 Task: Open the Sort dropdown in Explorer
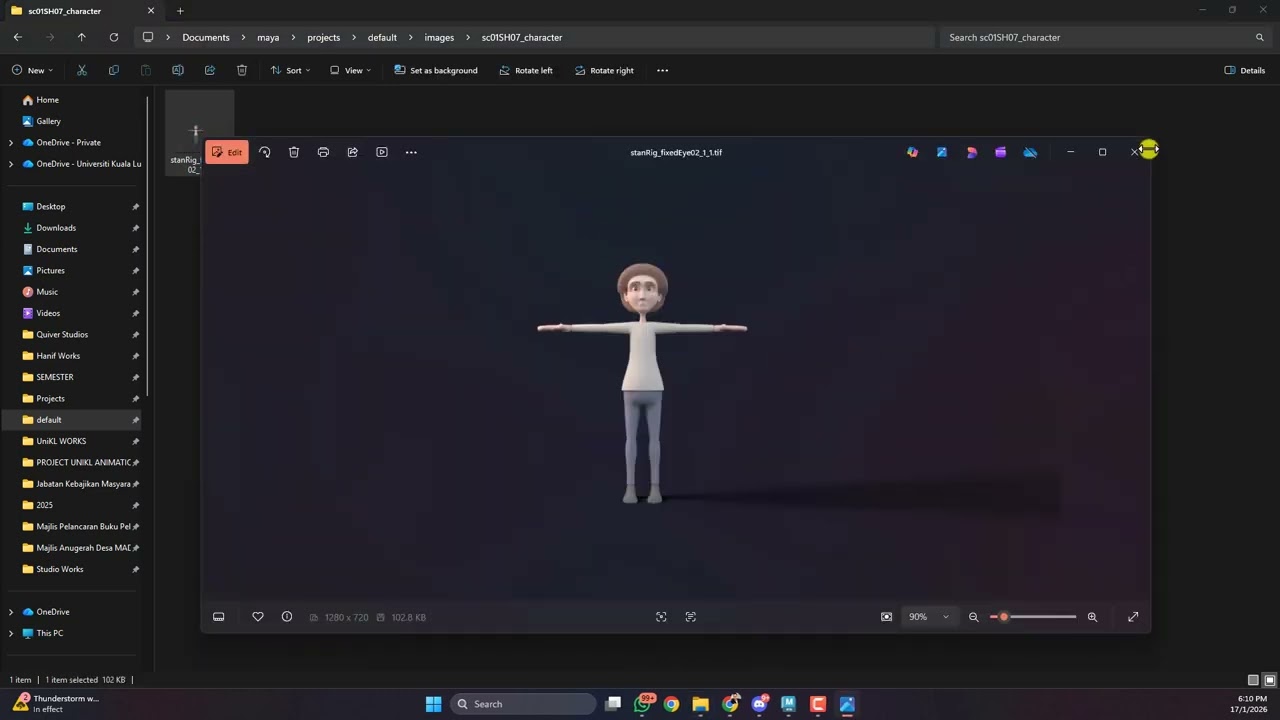291,70
